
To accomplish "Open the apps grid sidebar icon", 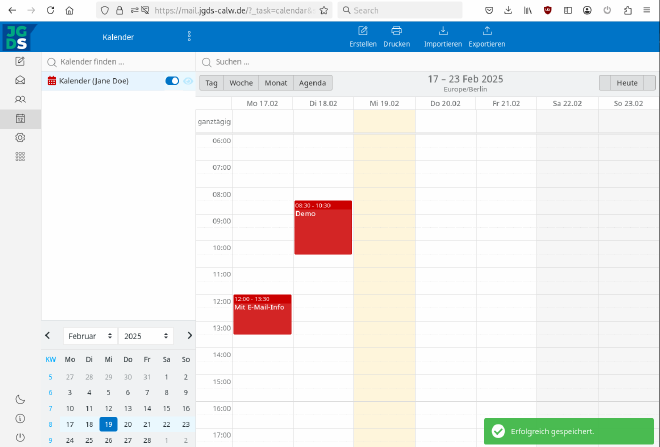I will [x=20, y=157].
